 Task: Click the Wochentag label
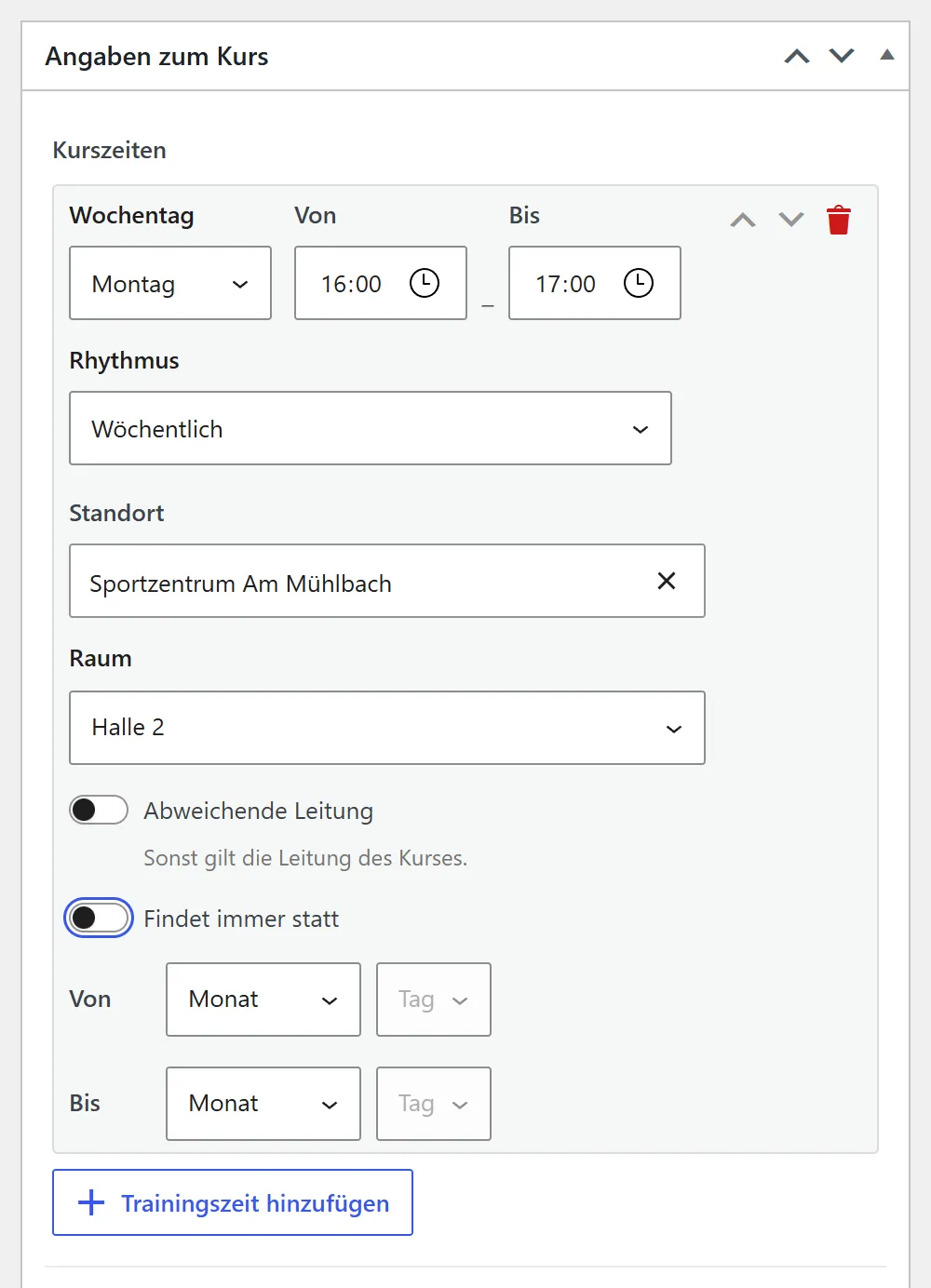pyautogui.click(x=131, y=215)
